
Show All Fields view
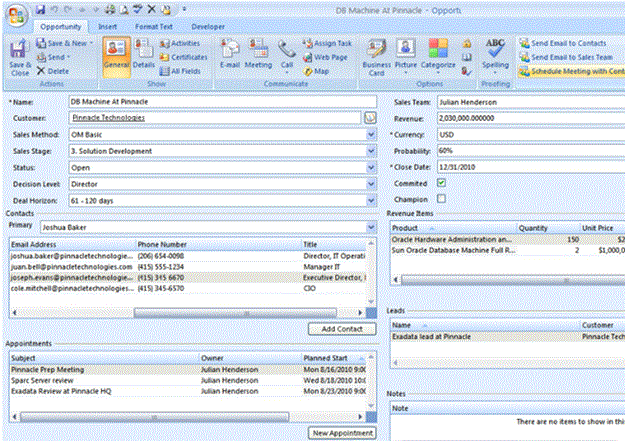pyautogui.click(x=180, y=71)
